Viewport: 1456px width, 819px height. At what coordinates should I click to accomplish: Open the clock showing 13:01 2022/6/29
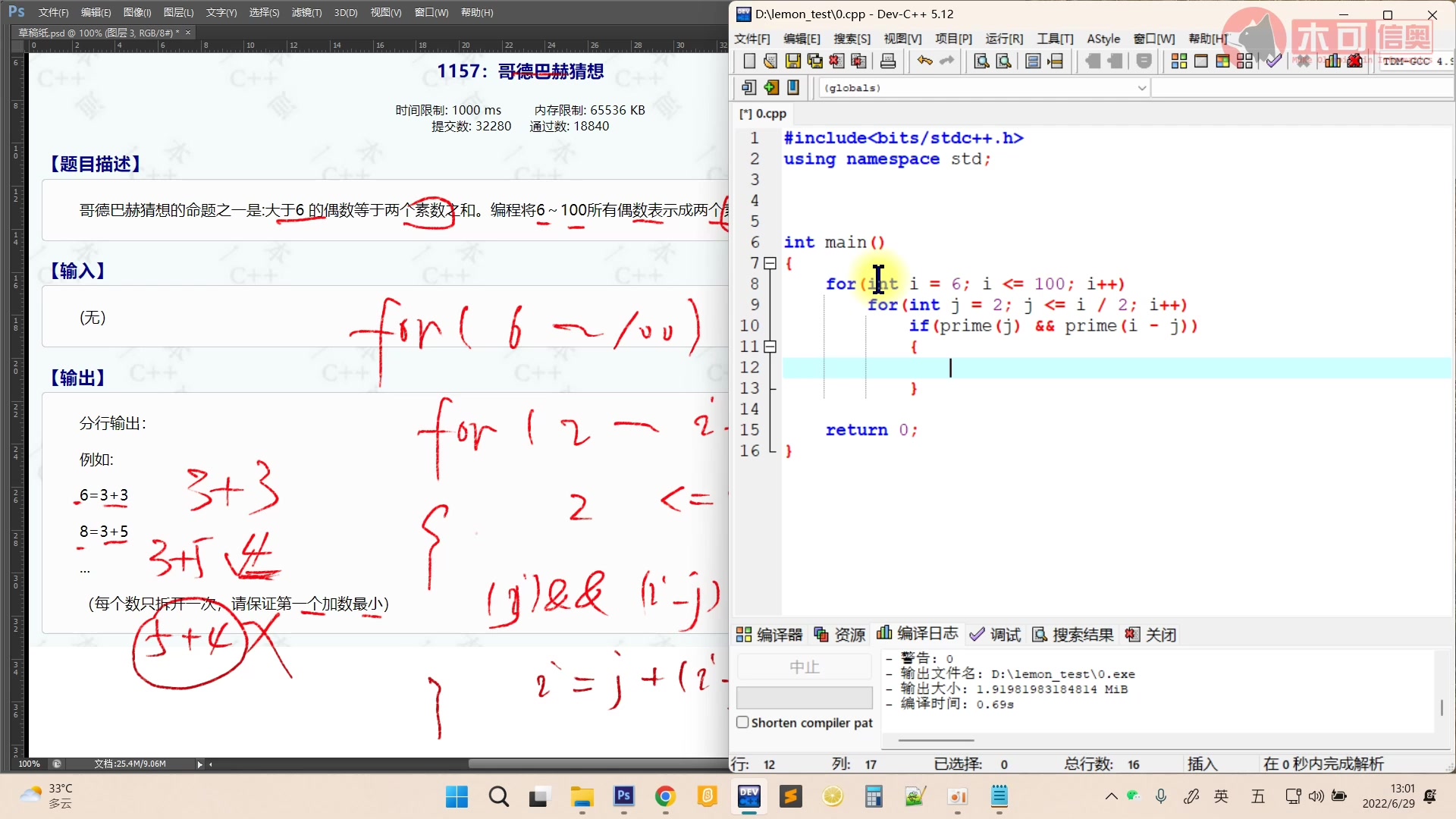1389,796
